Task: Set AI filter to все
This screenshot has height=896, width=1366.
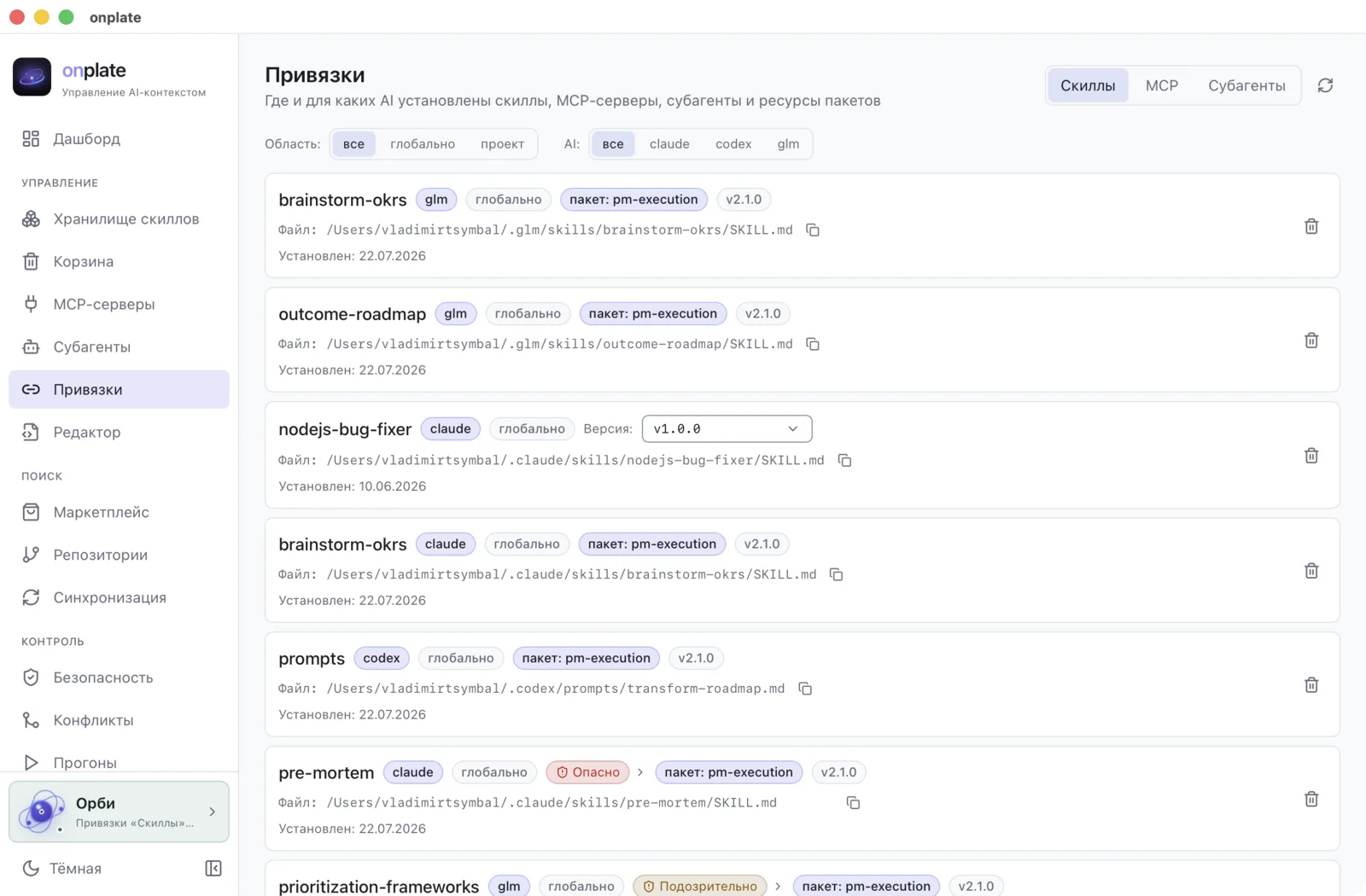Action: coord(613,144)
